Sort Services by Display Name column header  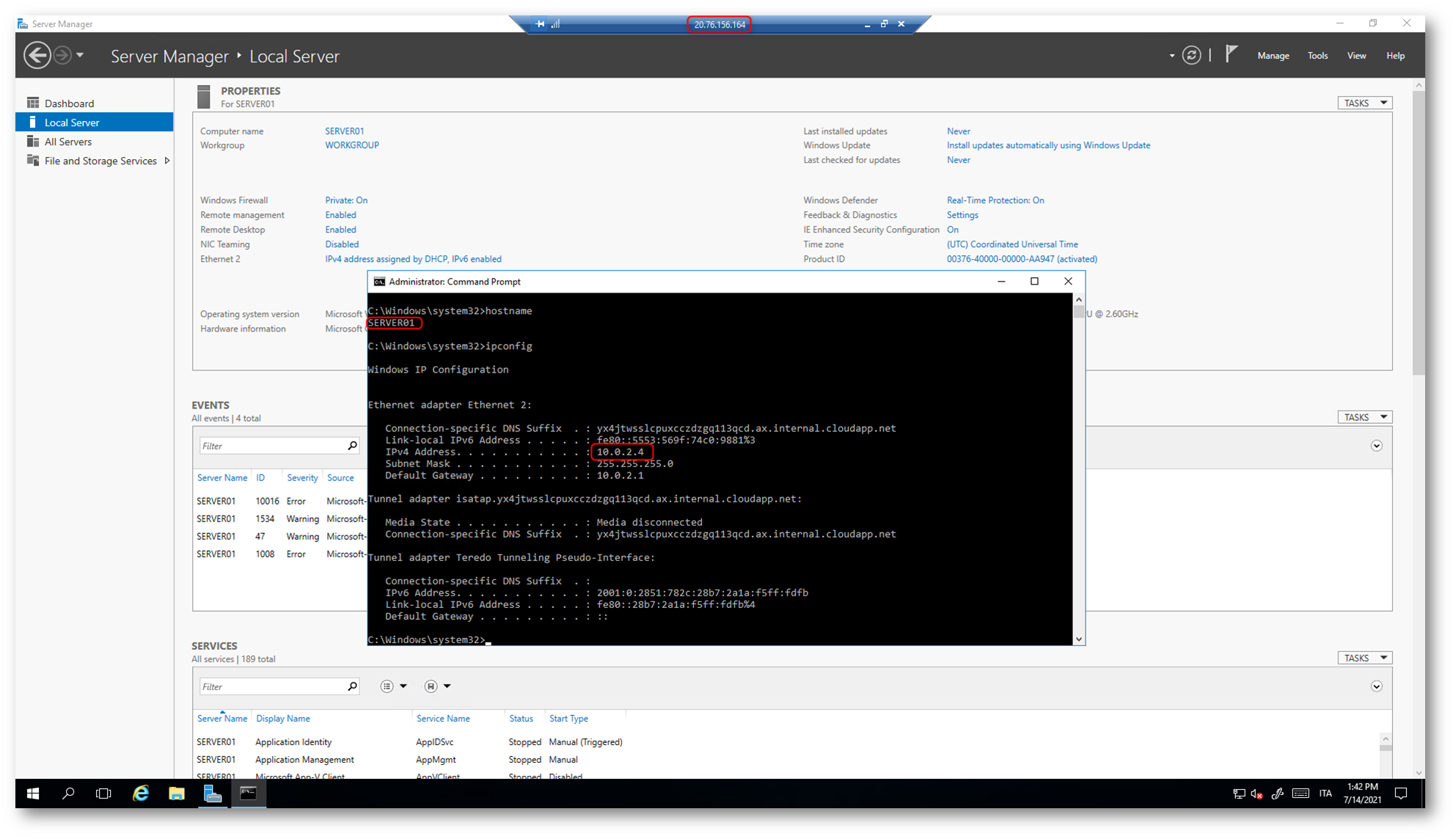coord(282,719)
